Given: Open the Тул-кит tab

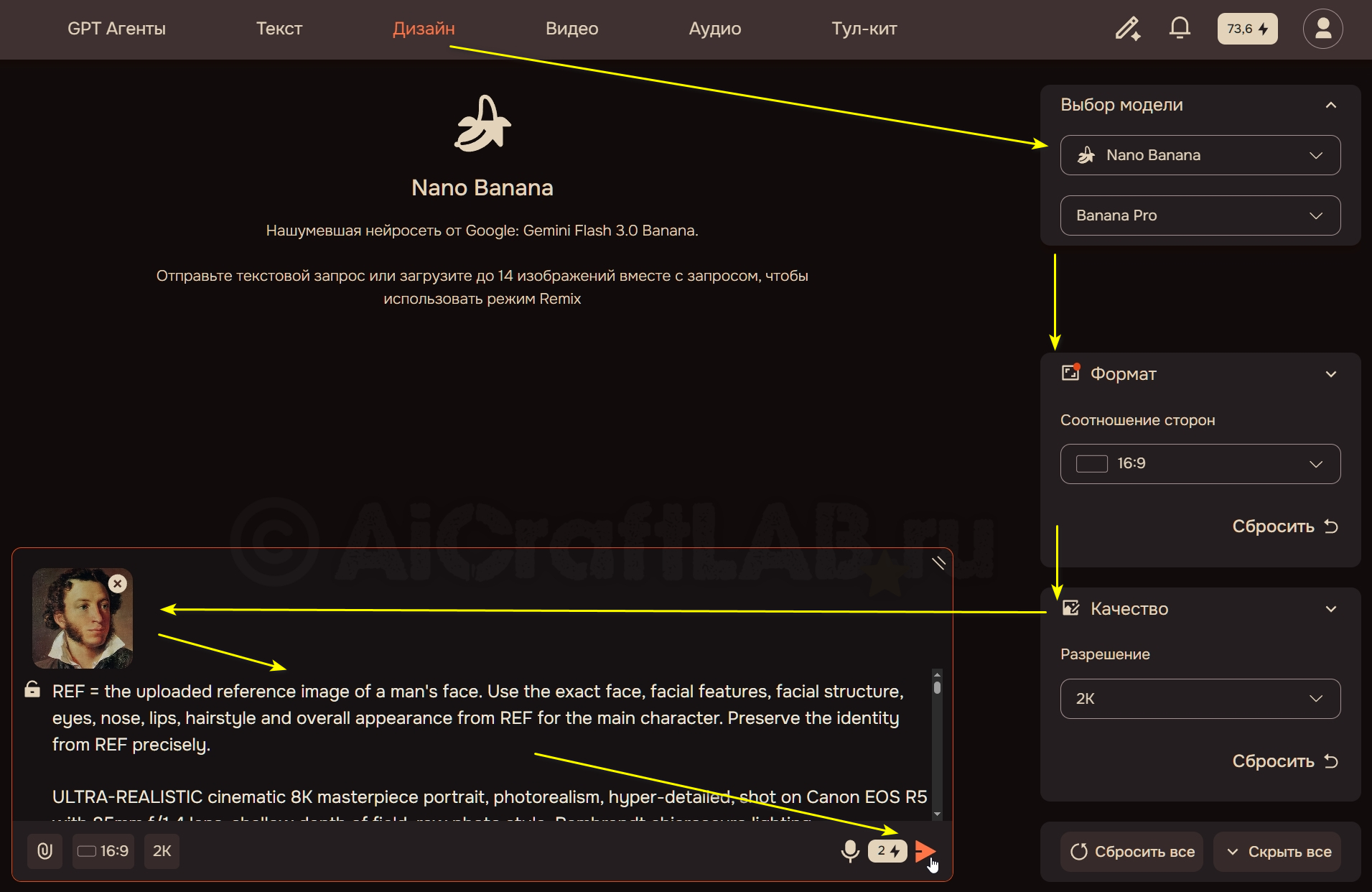Looking at the screenshot, I should [864, 29].
